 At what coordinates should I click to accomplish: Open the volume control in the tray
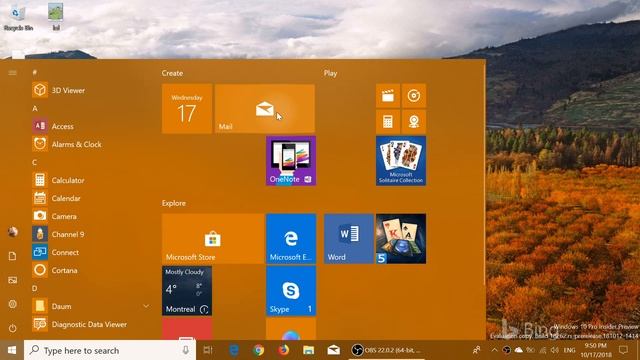click(x=554, y=350)
